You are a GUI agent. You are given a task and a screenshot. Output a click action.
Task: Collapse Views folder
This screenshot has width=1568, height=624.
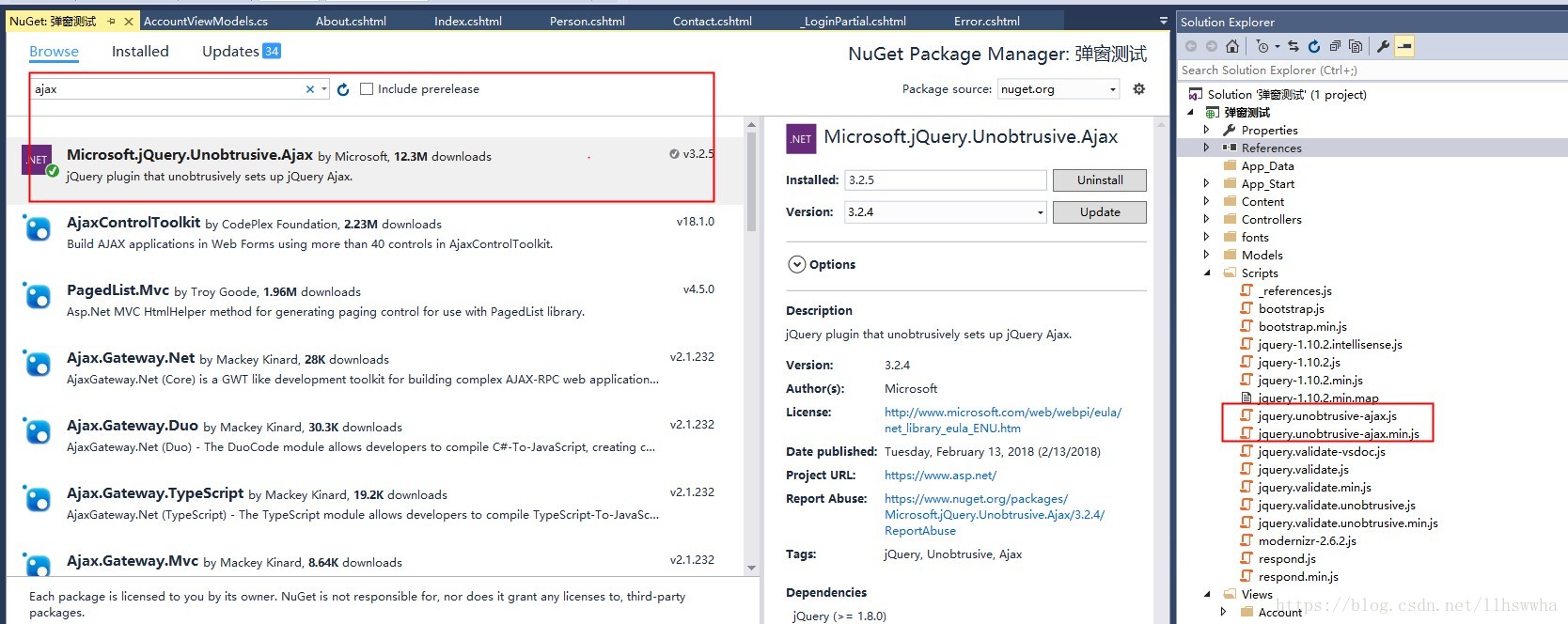[1208, 594]
